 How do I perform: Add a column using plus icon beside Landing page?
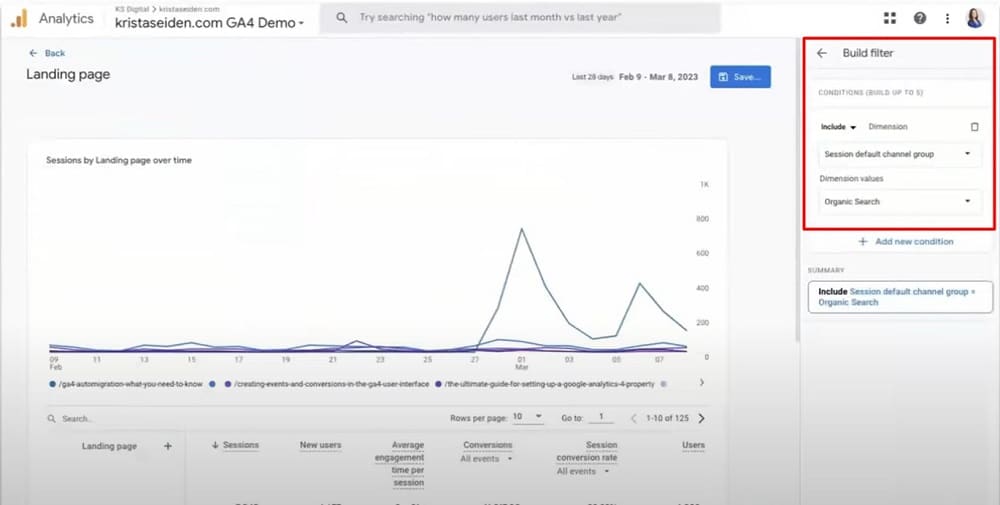pos(168,446)
